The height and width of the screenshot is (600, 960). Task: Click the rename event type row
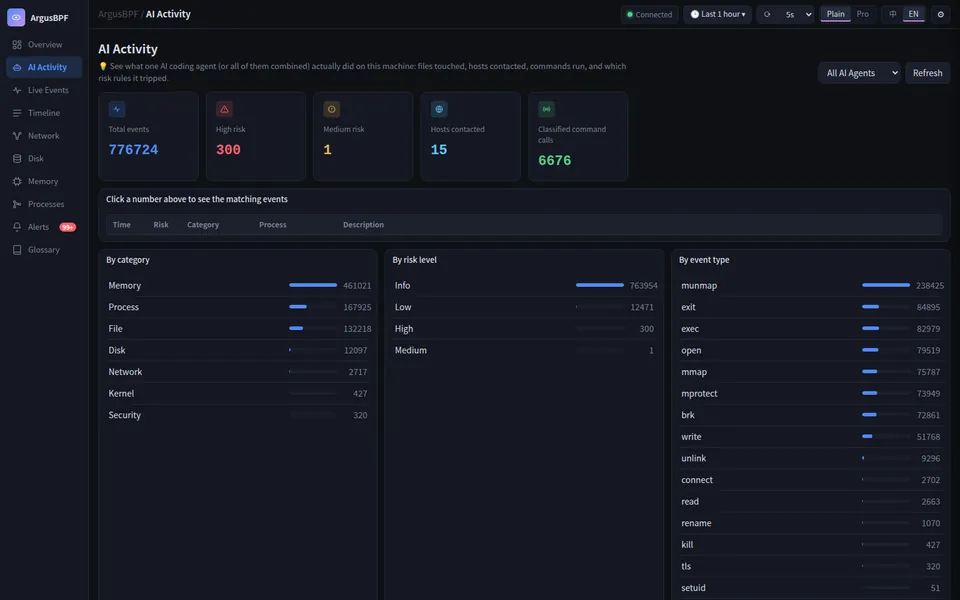coord(811,523)
